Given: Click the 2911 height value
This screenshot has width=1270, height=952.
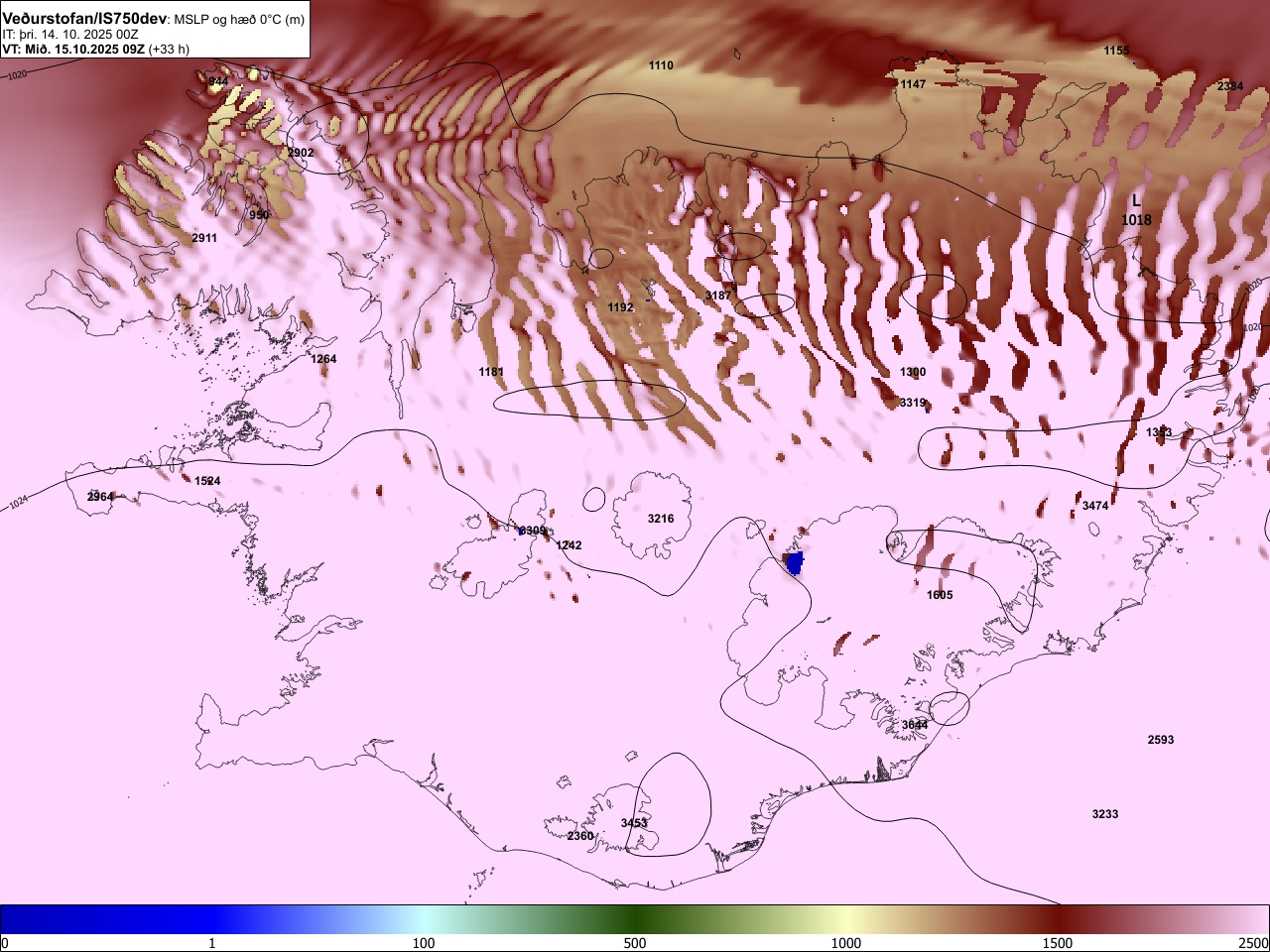Looking at the screenshot, I should pos(204,238).
